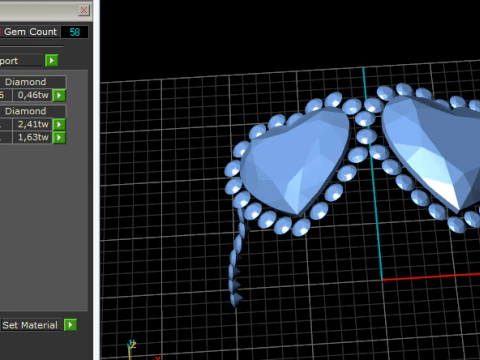Click the 2,41tw weight value

[33, 124]
